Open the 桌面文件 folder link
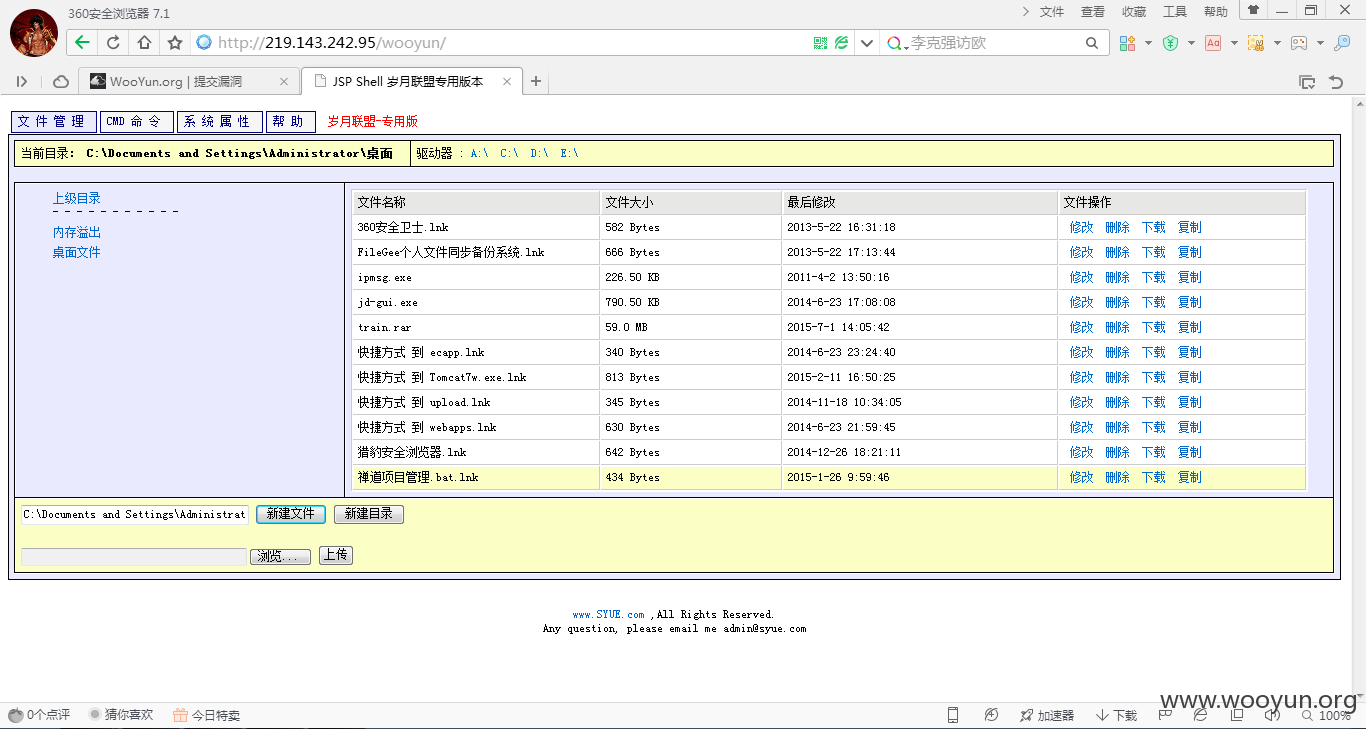This screenshot has height=729, width=1366. pyautogui.click(x=77, y=252)
